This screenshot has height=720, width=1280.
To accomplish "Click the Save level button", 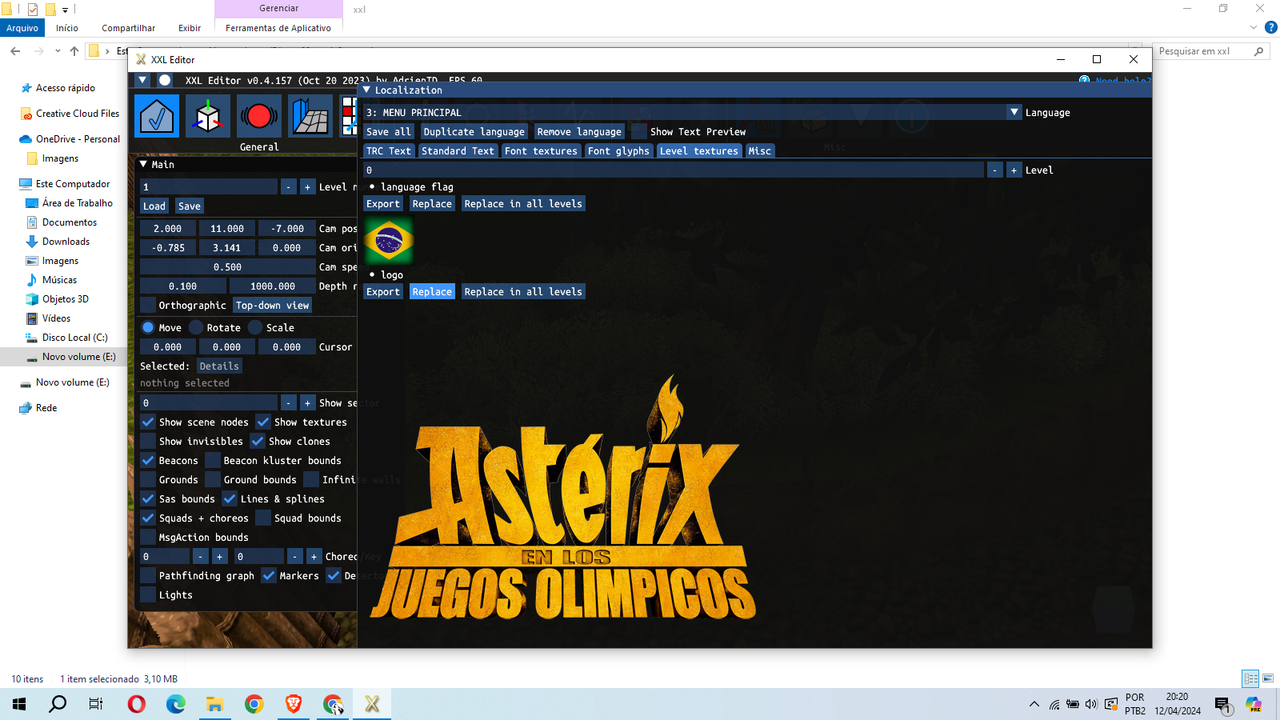I will pos(189,206).
